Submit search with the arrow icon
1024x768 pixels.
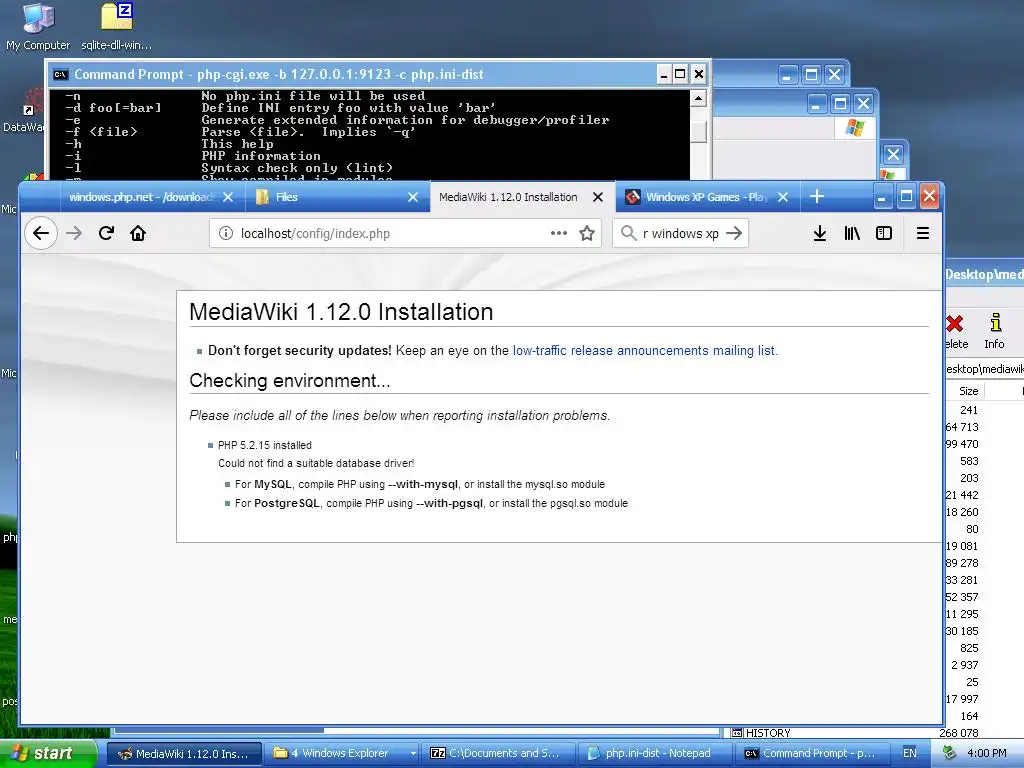click(x=734, y=233)
